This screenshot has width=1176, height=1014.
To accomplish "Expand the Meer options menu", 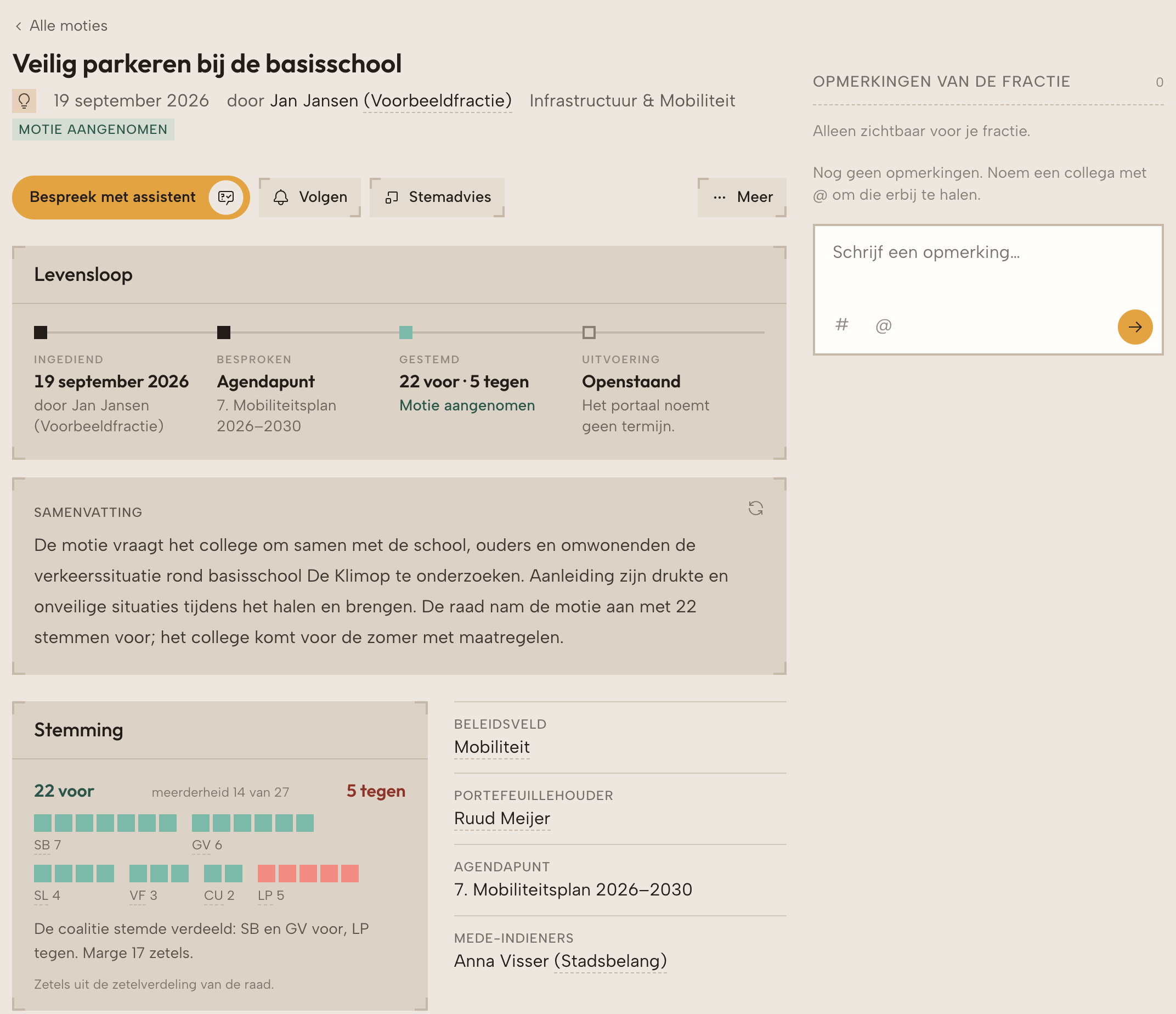I will tap(742, 197).
